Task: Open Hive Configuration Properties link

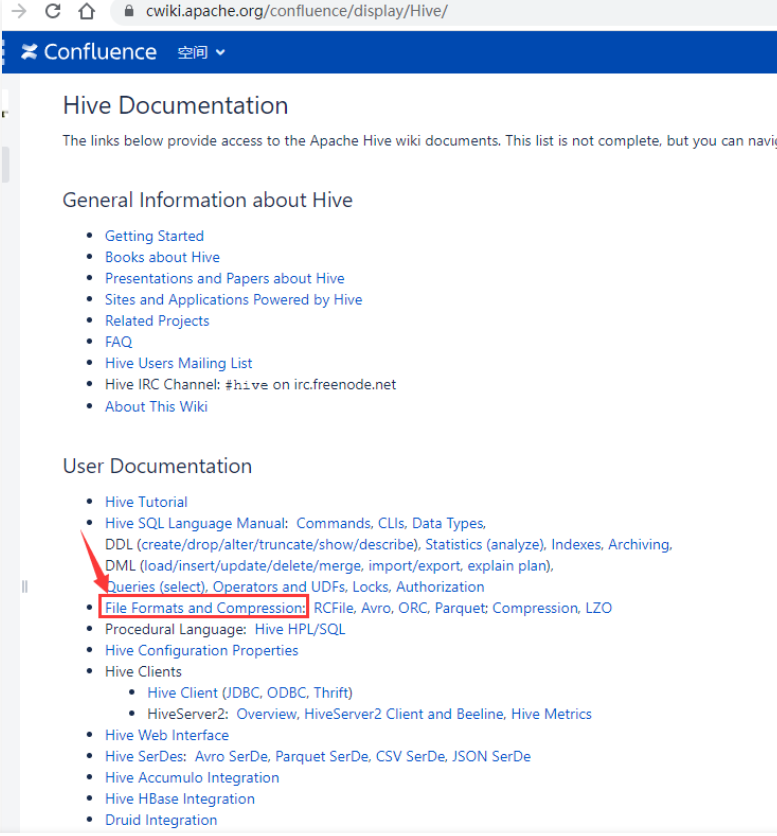Action: [202, 651]
